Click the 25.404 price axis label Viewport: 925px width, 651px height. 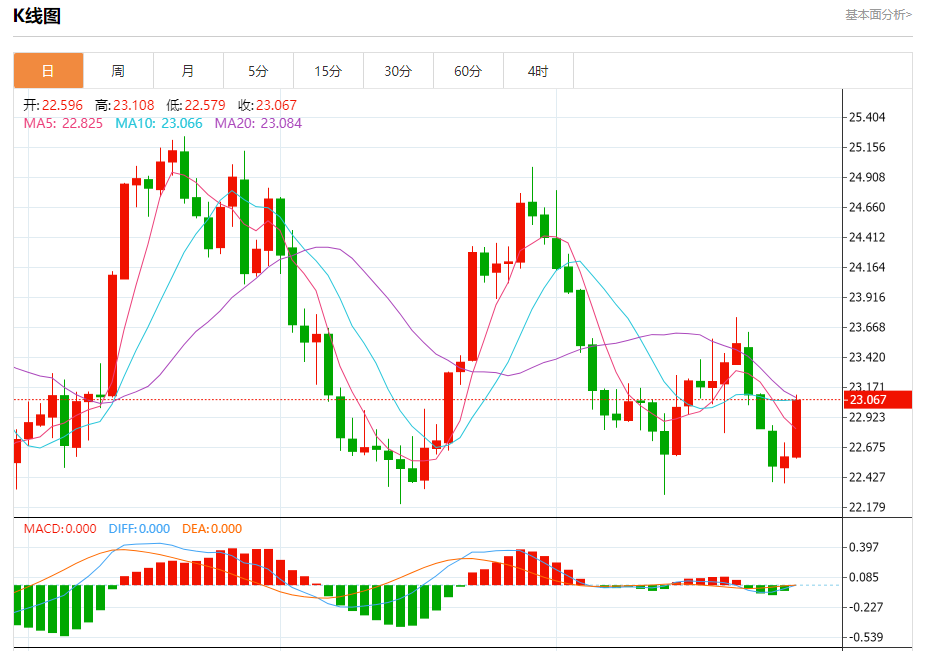[867, 117]
